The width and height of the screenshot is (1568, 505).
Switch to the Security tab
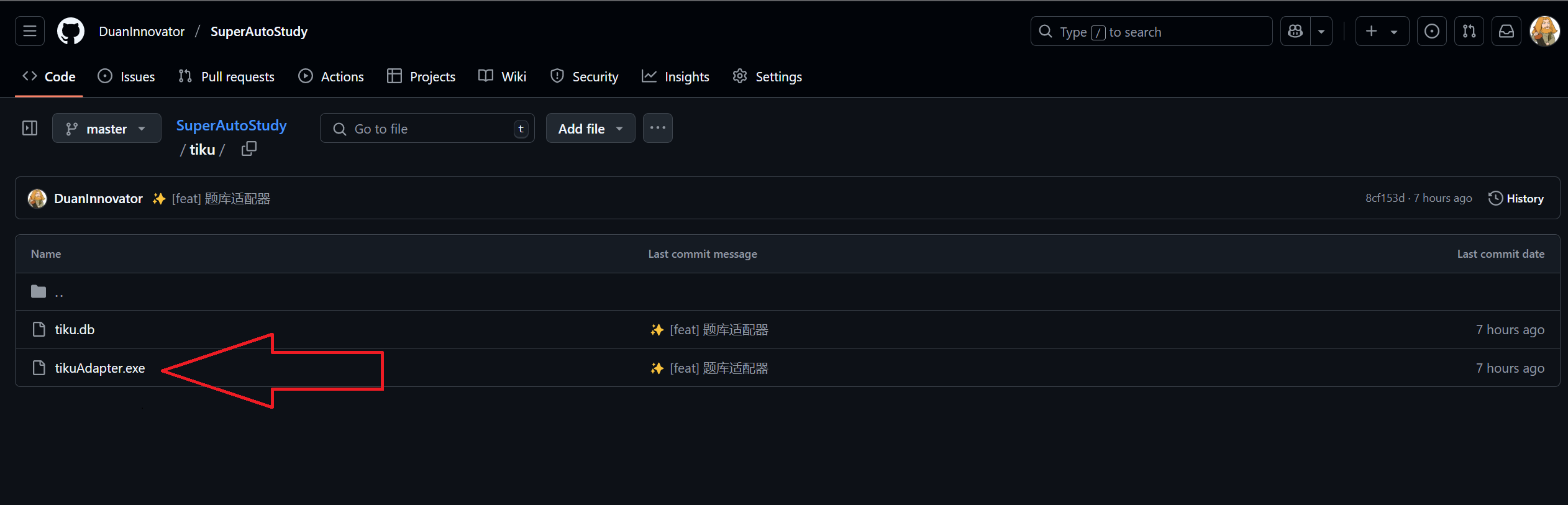pos(585,76)
